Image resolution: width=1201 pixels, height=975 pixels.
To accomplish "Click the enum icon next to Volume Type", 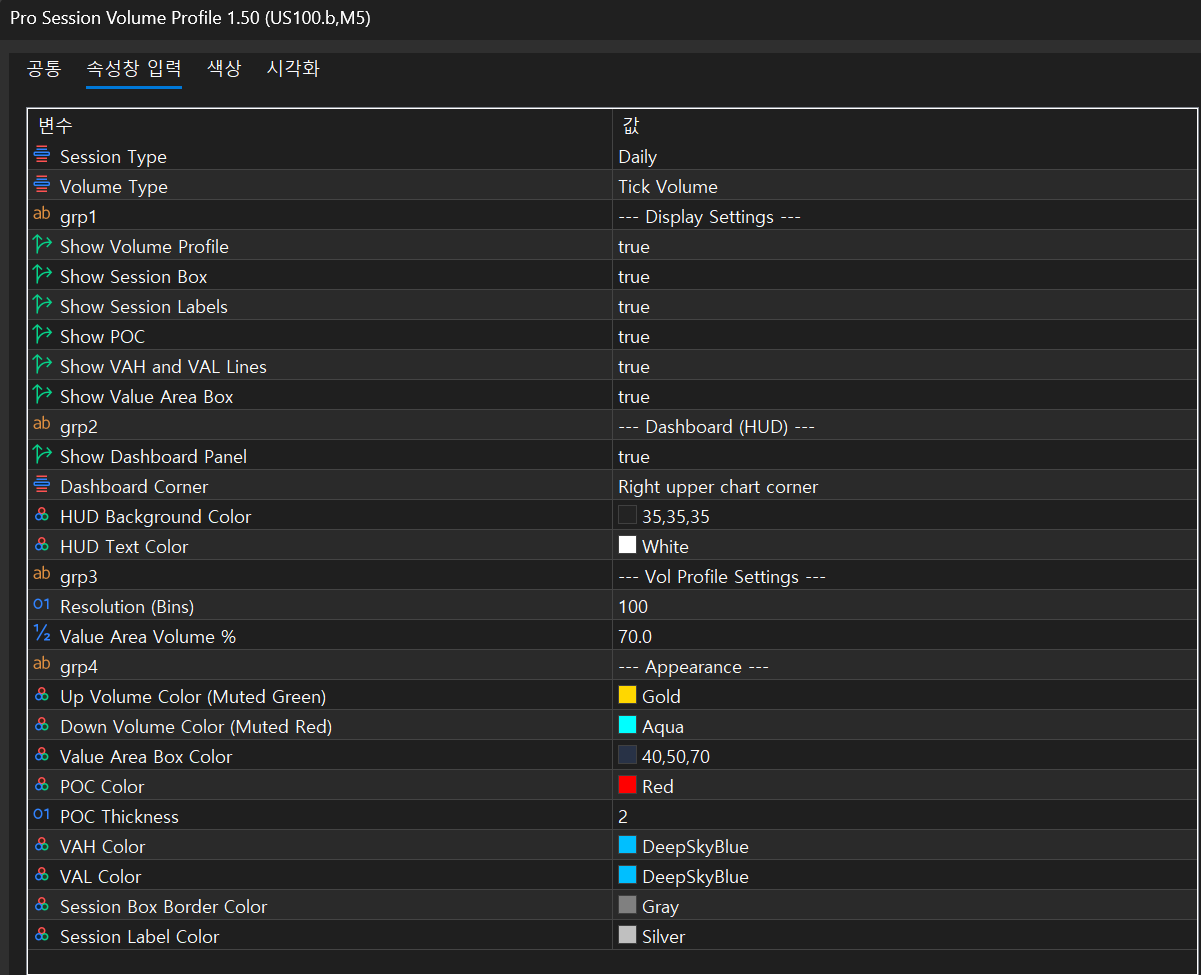I will pos(42,185).
